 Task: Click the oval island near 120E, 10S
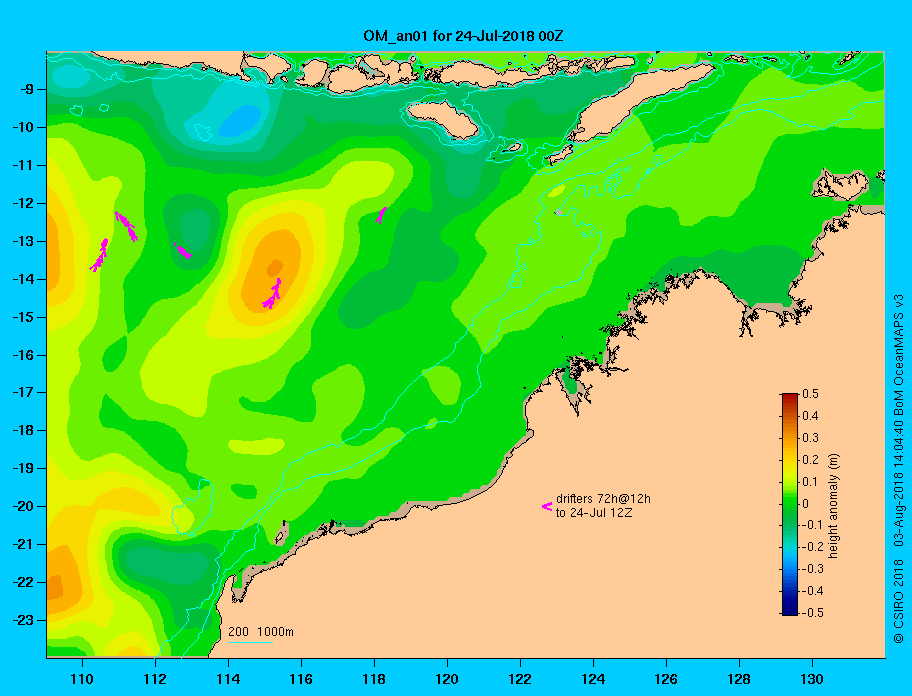[x=443, y=119]
